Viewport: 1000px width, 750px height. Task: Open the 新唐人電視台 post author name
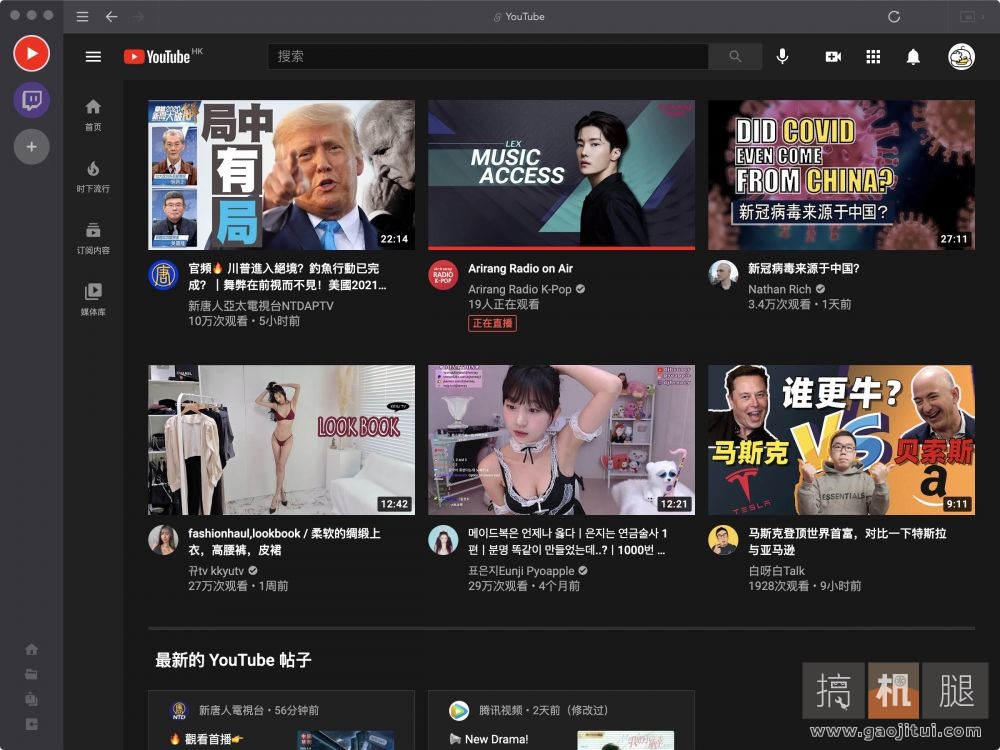click(x=231, y=710)
